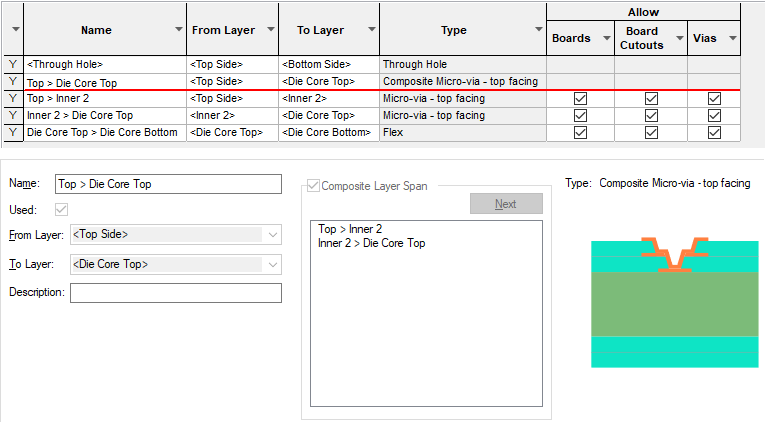Screen dimensions: 765x424
Task: Open the Type column filter dropdown
Action: click(x=536, y=31)
